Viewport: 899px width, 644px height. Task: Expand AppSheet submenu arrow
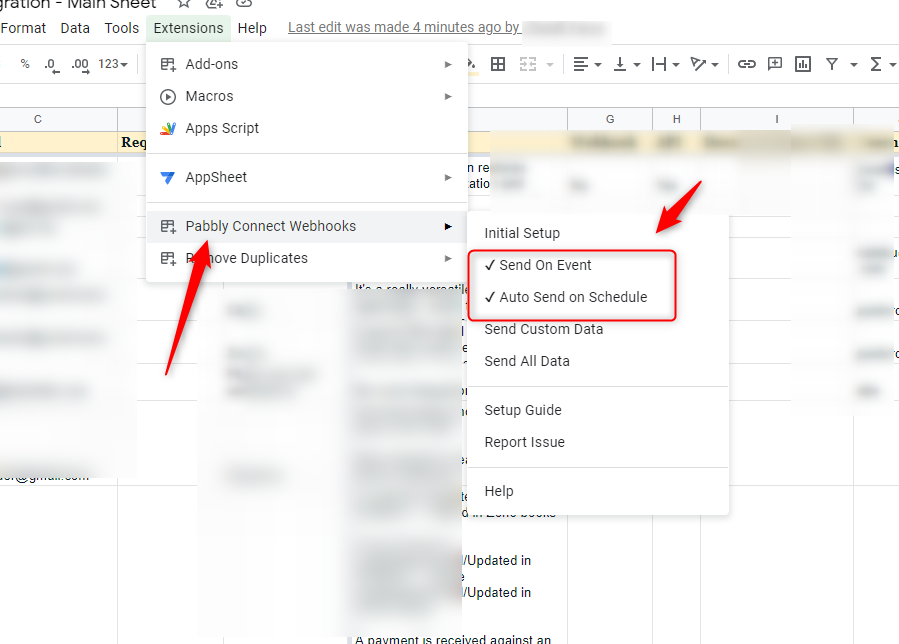448,178
